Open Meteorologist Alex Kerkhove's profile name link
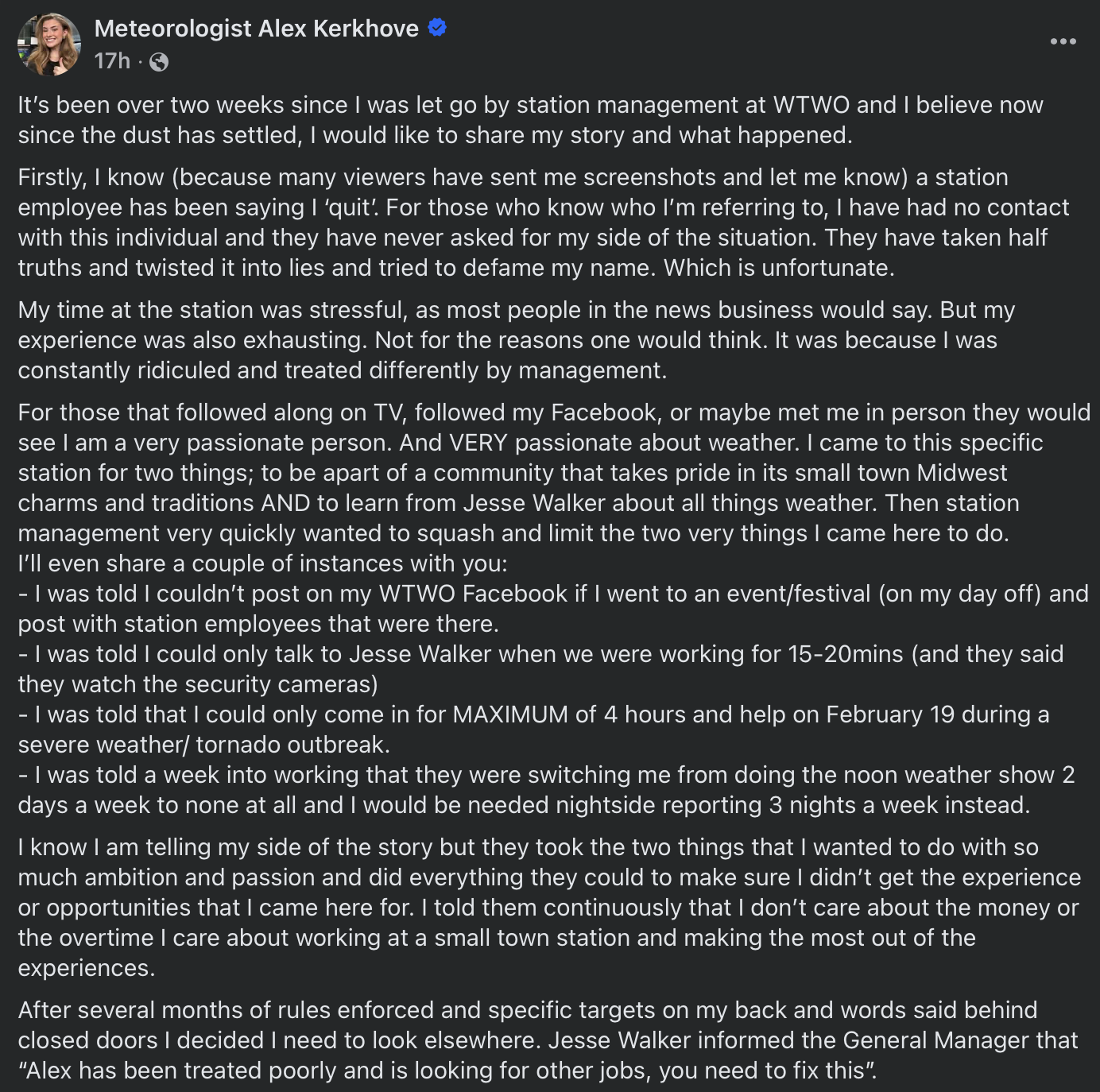This screenshot has height=1092, width=1100. 256,29
